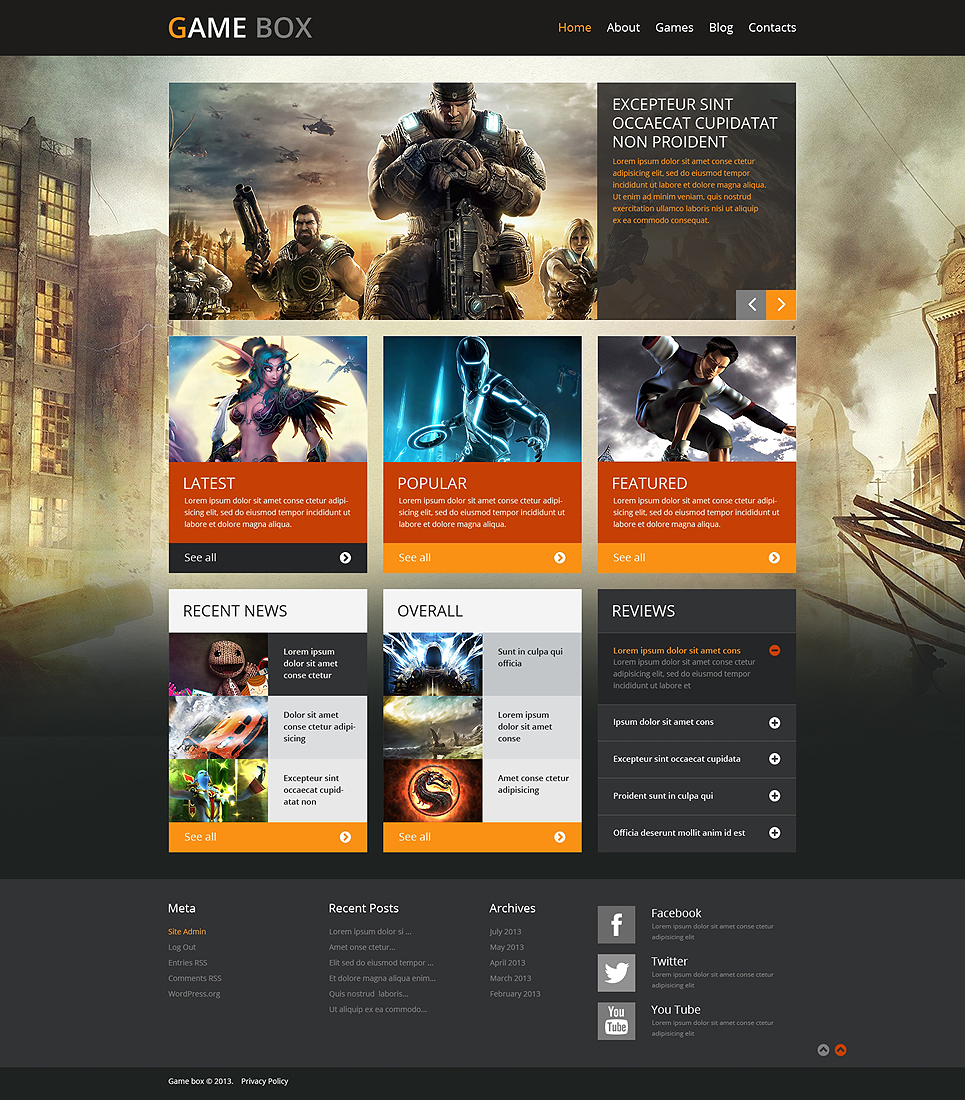Image resolution: width=965 pixels, height=1100 pixels.
Task: Click the Log Out link
Action: tap(182, 947)
